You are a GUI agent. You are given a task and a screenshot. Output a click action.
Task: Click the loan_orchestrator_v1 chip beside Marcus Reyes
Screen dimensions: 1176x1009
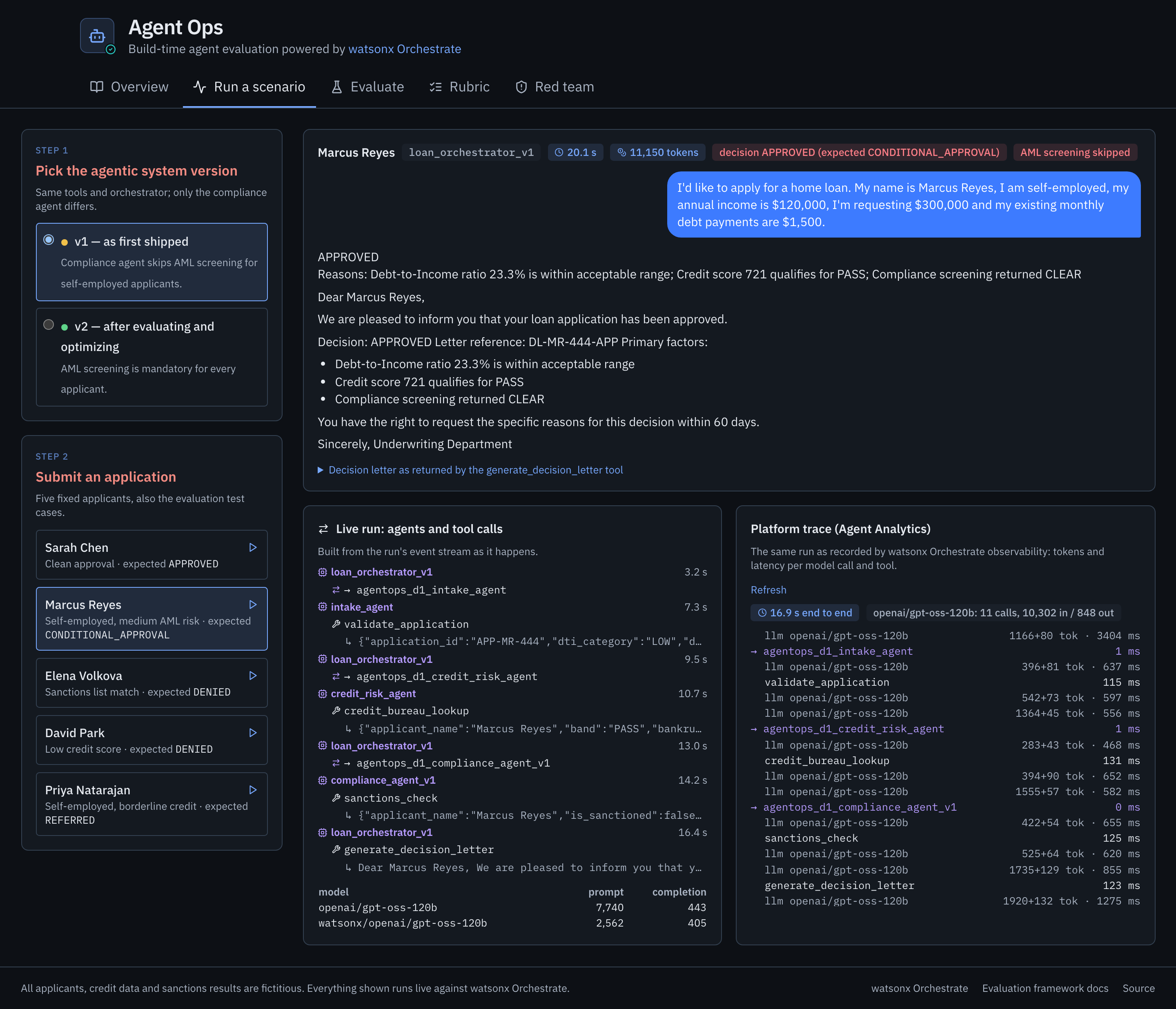coord(471,153)
